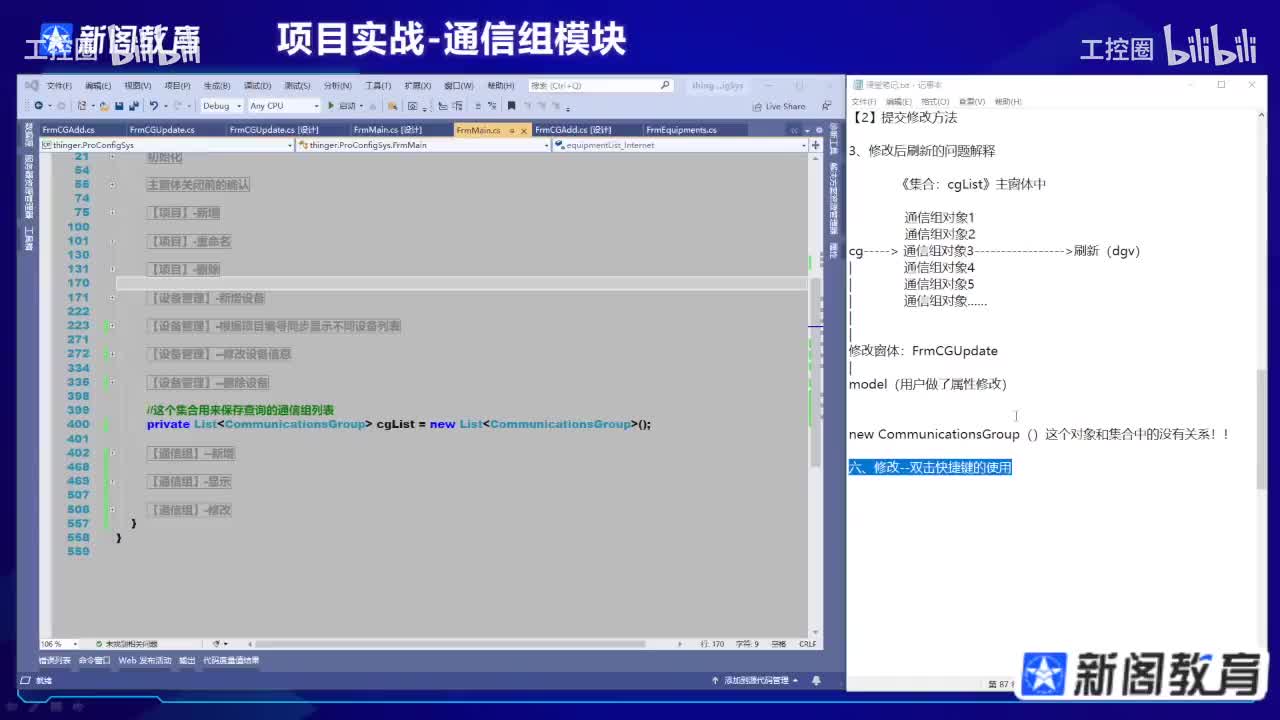
Task: Click the text 修改窗体：FrmCGUpdate in Notepad
Action: 923,351
